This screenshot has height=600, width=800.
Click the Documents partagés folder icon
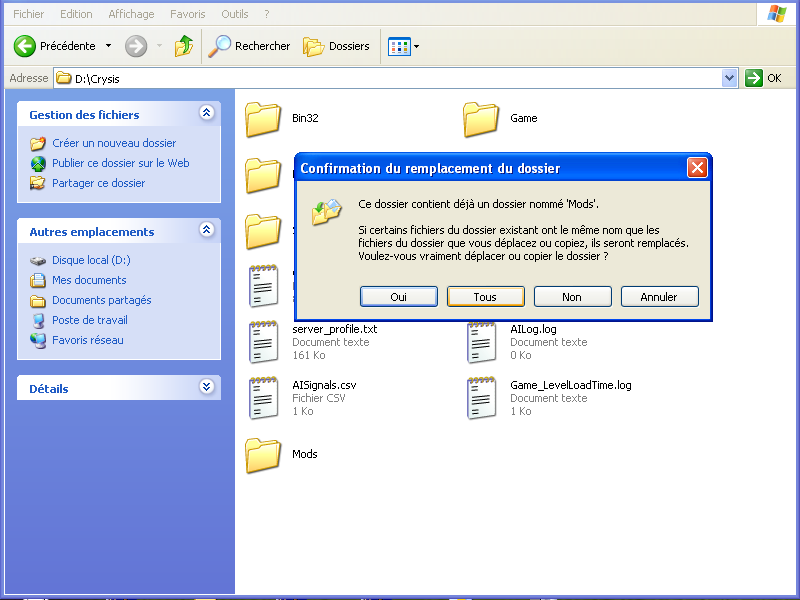38,301
